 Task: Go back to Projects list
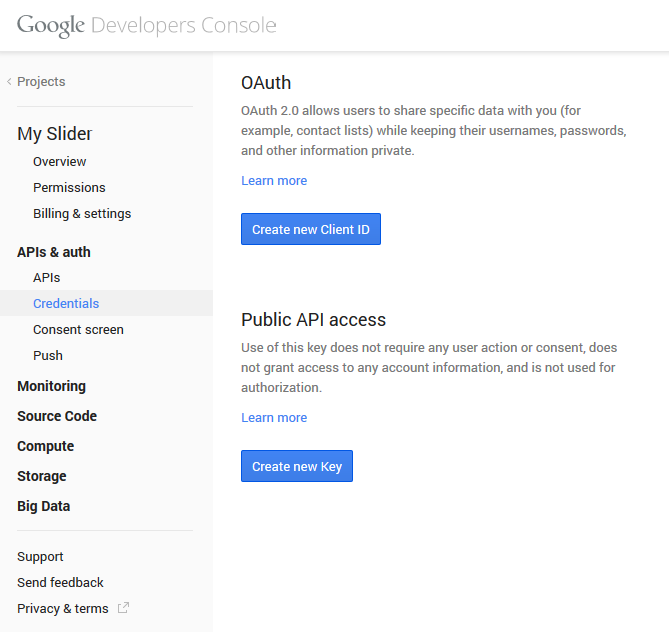(41, 82)
